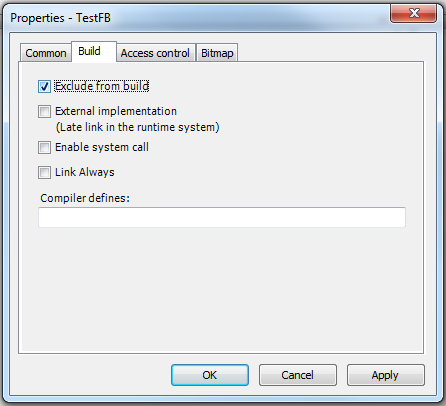Click the 'Enable system call' label text
This screenshot has width=446, height=406.
(102, 147)
